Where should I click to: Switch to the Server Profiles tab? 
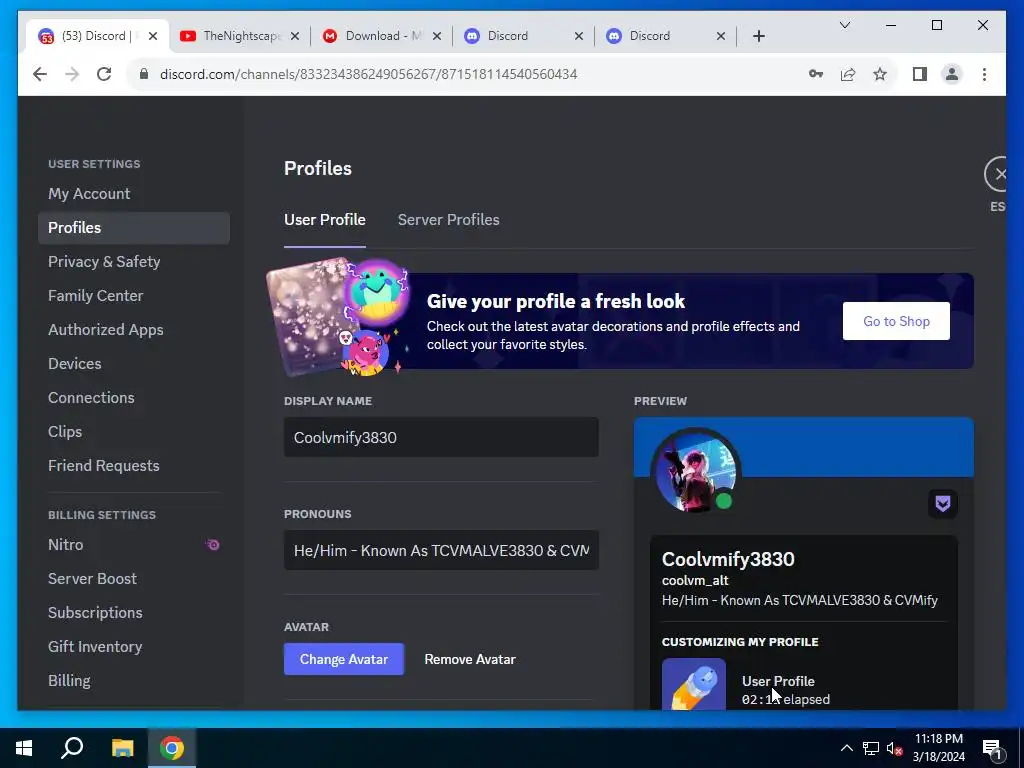pos(449,220)
